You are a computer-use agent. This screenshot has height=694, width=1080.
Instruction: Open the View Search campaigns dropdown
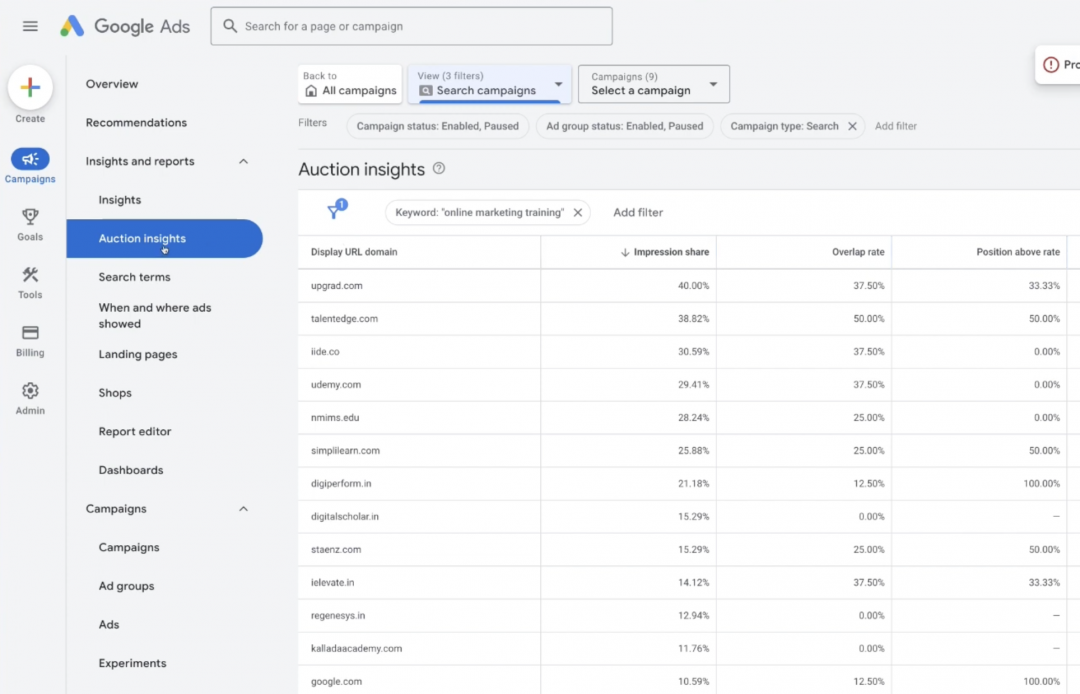[x=490, y=84]
